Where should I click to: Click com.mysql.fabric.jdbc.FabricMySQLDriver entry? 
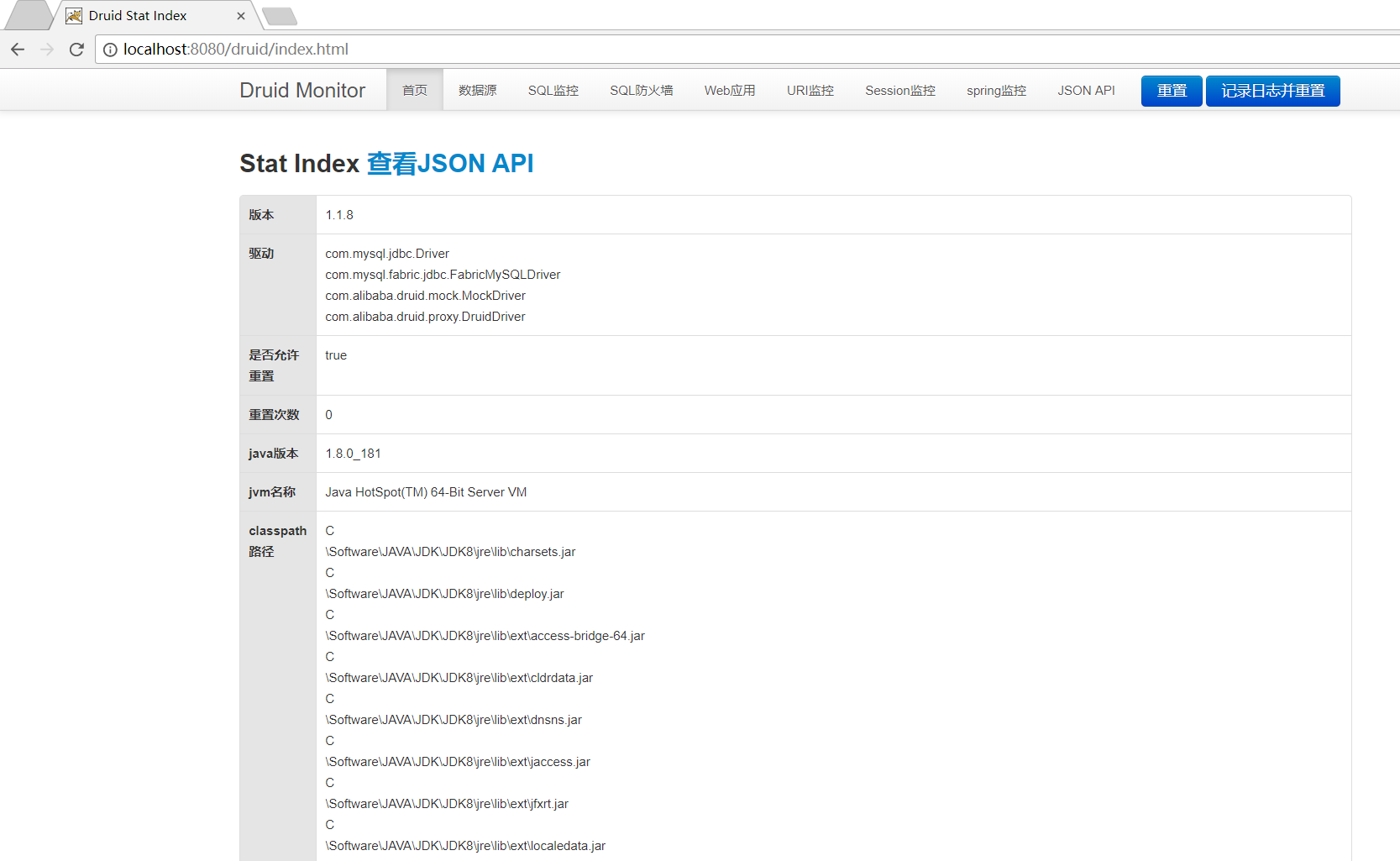click(x=443, y=275)
